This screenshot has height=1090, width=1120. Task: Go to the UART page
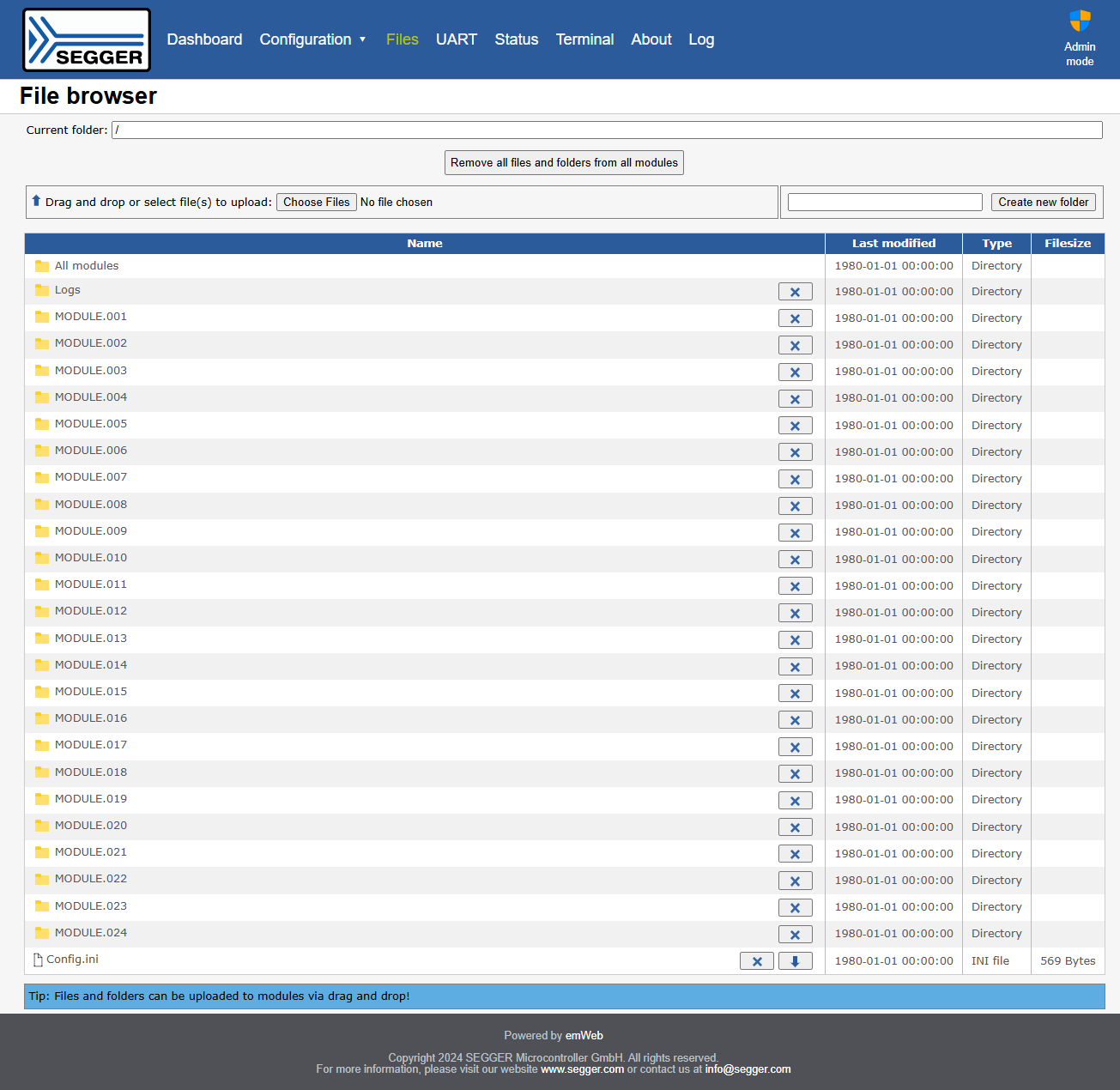[x=456, y=39]
